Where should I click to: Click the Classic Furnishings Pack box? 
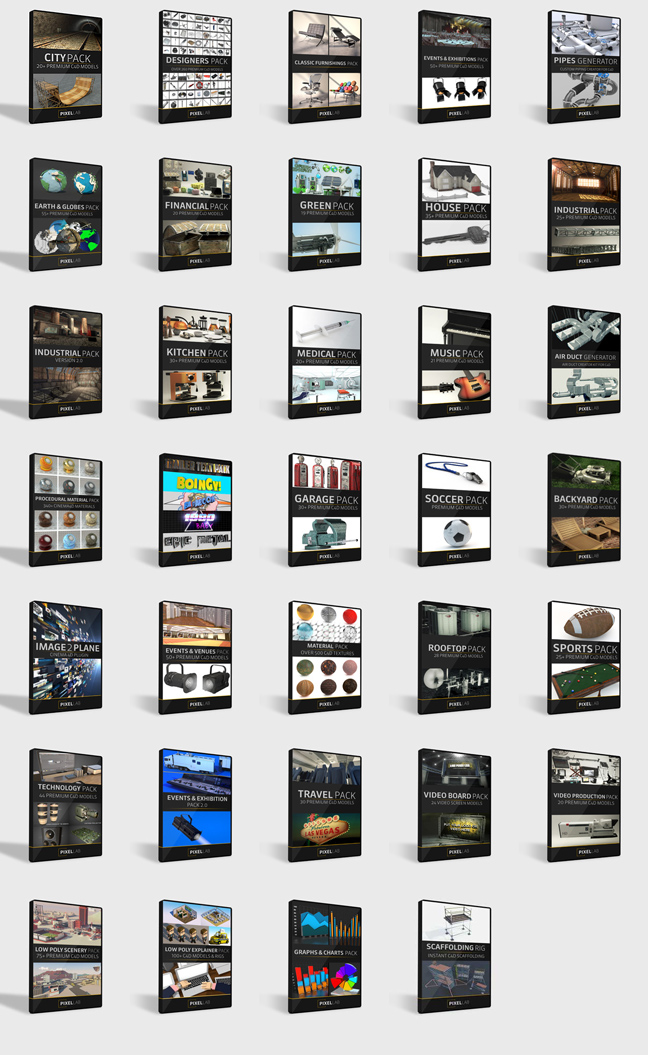pos(325,67)
